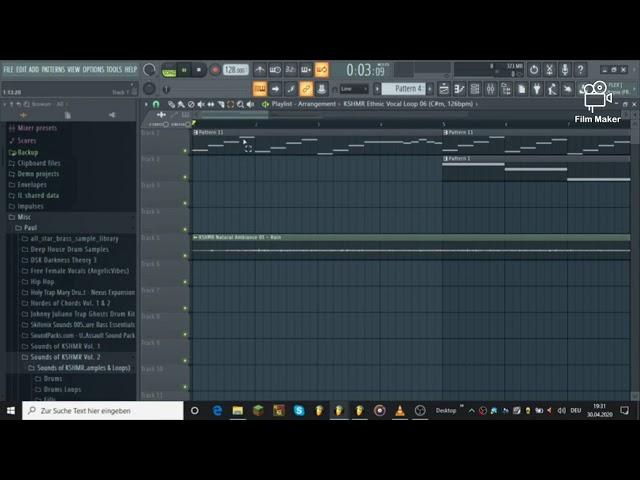Screen dimensions: 640x480
Task: Select the playlist Zoom tool
Action: tap(240, 104)
